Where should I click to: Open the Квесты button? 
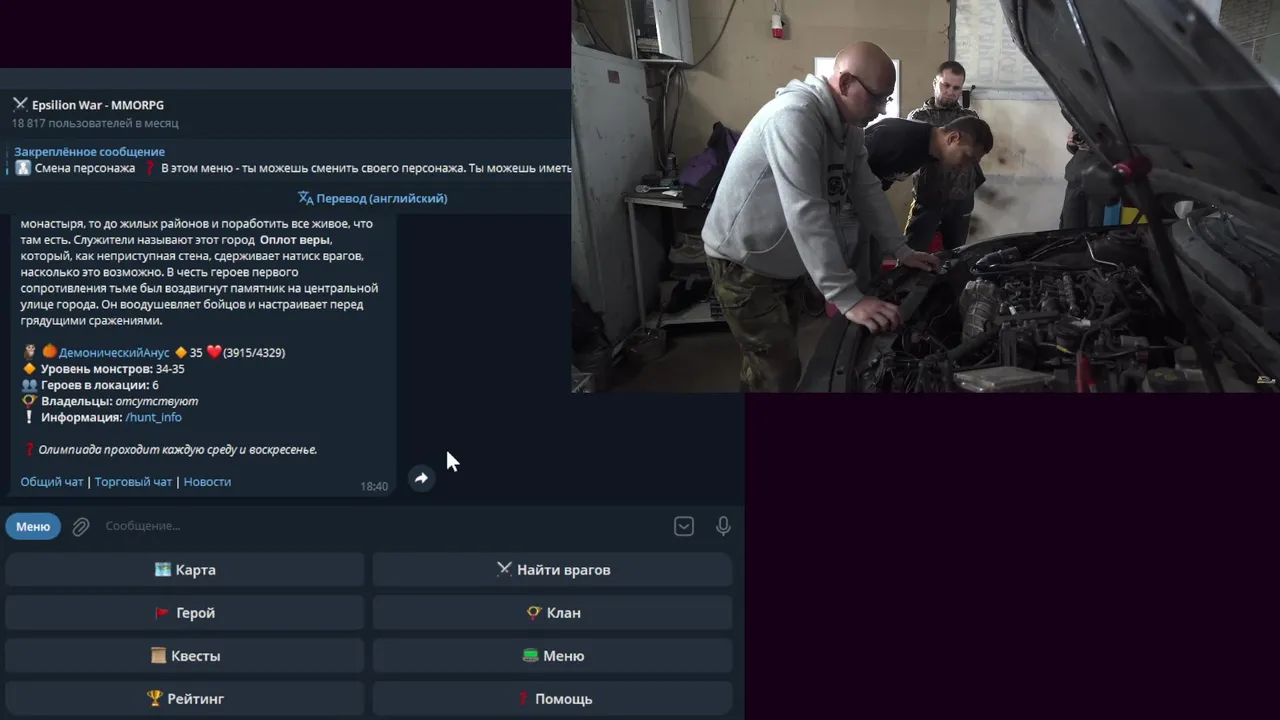(185, 656)
